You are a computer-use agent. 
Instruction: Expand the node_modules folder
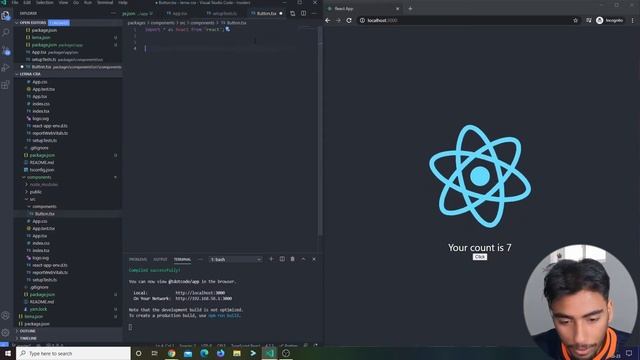pos(43,184)
